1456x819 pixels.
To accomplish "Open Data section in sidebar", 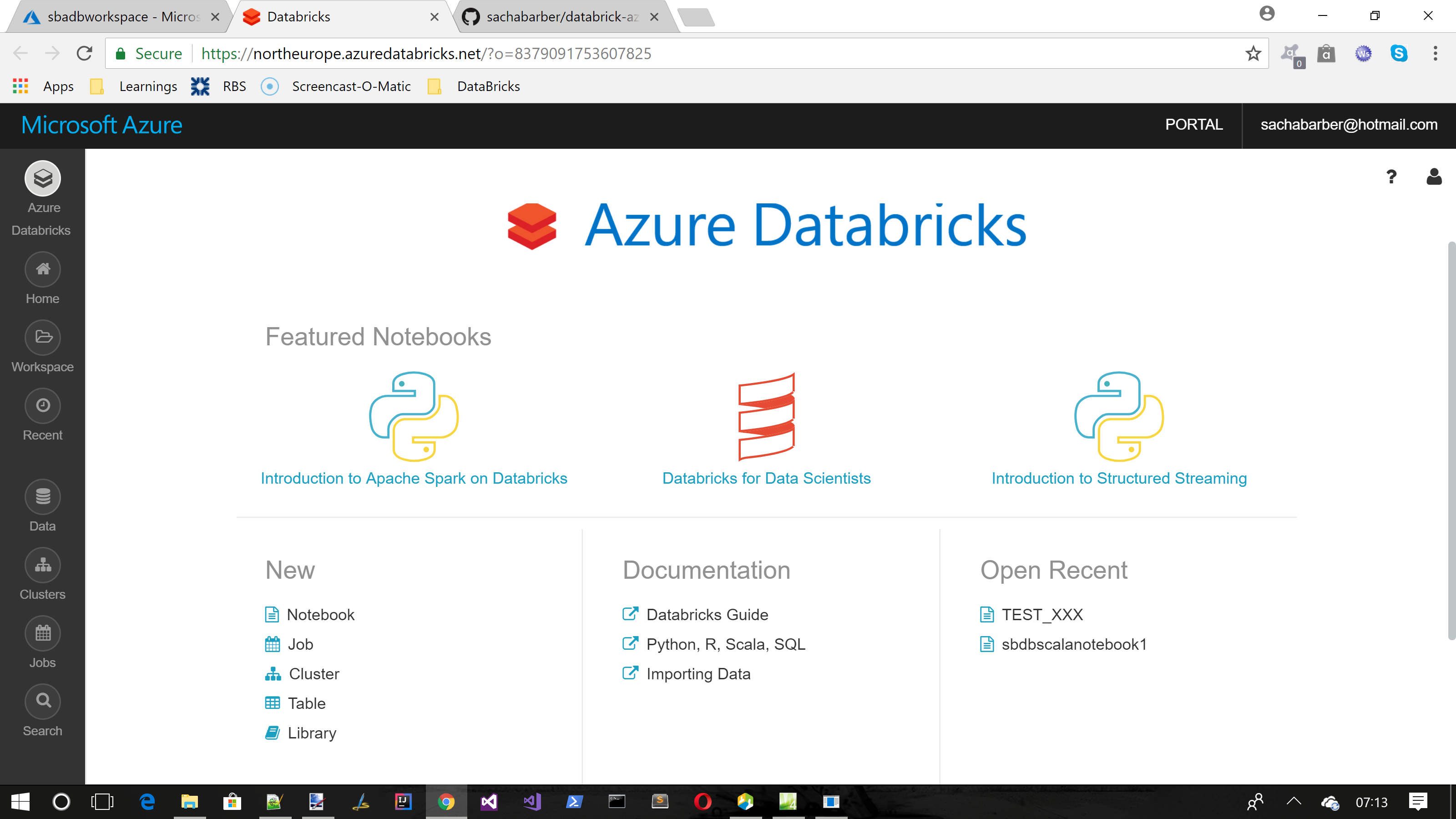I will click(42, 497).
